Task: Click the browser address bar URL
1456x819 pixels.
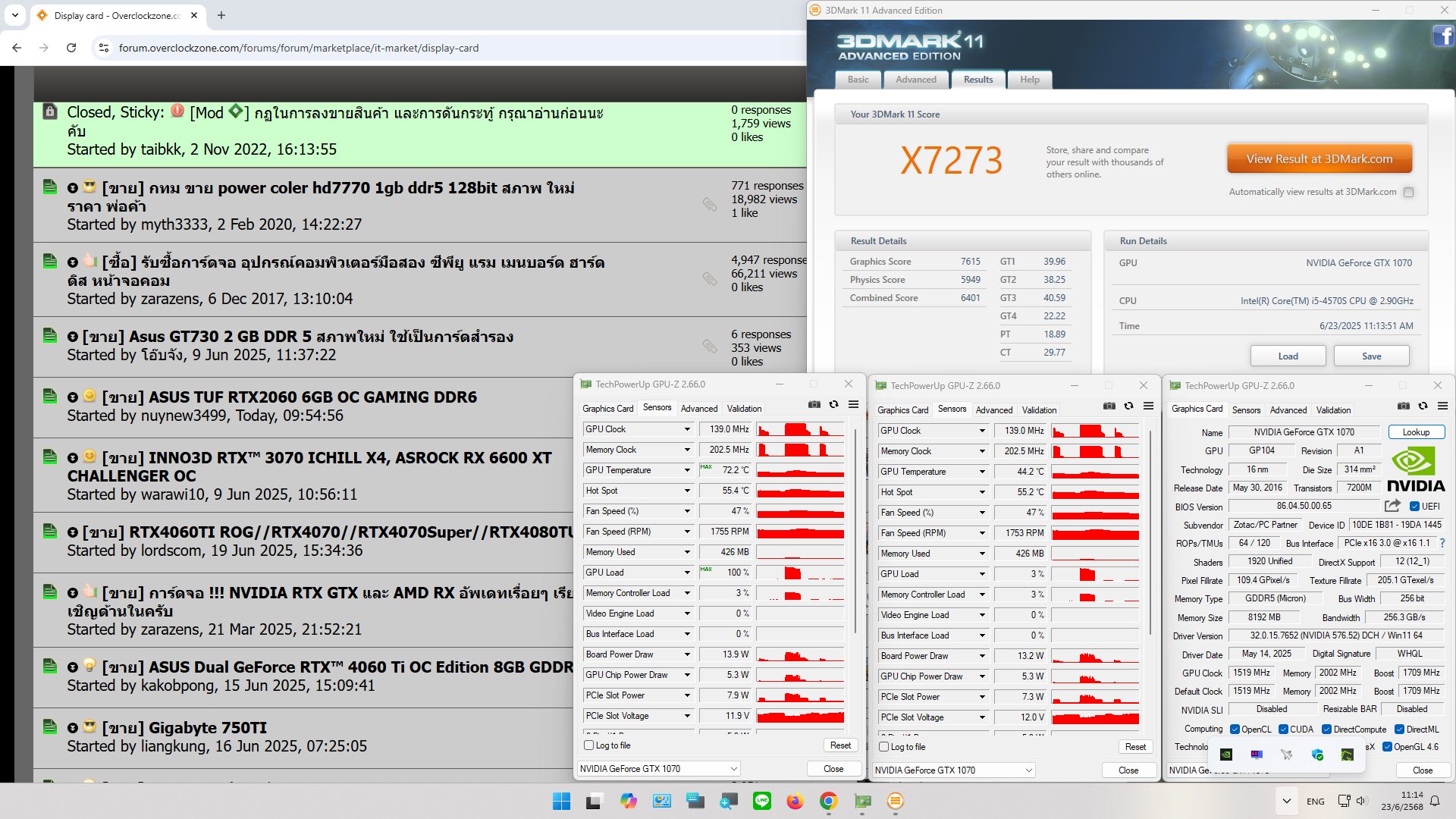Action: click(299, 48)
